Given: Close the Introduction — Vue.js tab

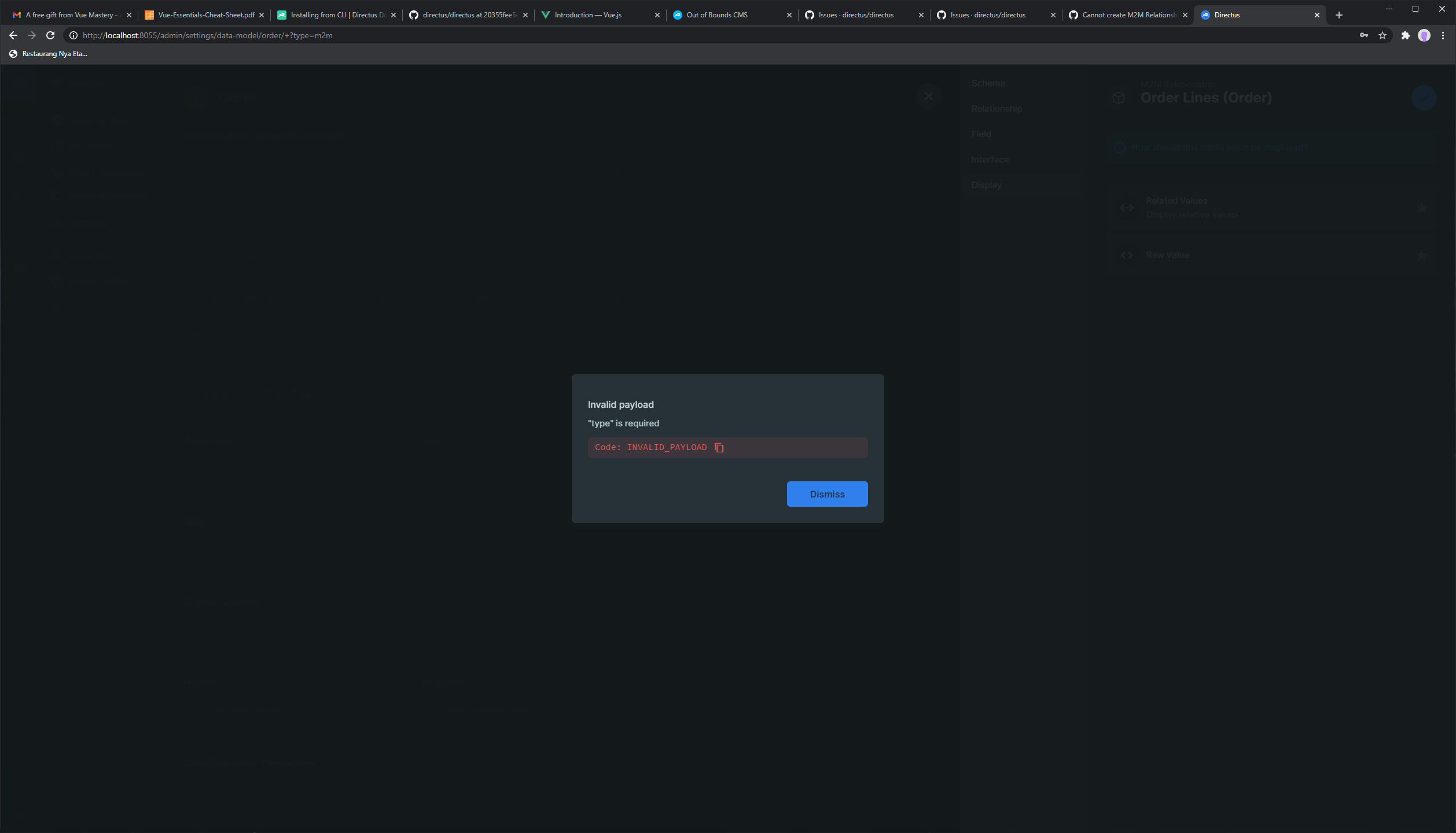Looking at the screenshot, I should tap(657, 15).
